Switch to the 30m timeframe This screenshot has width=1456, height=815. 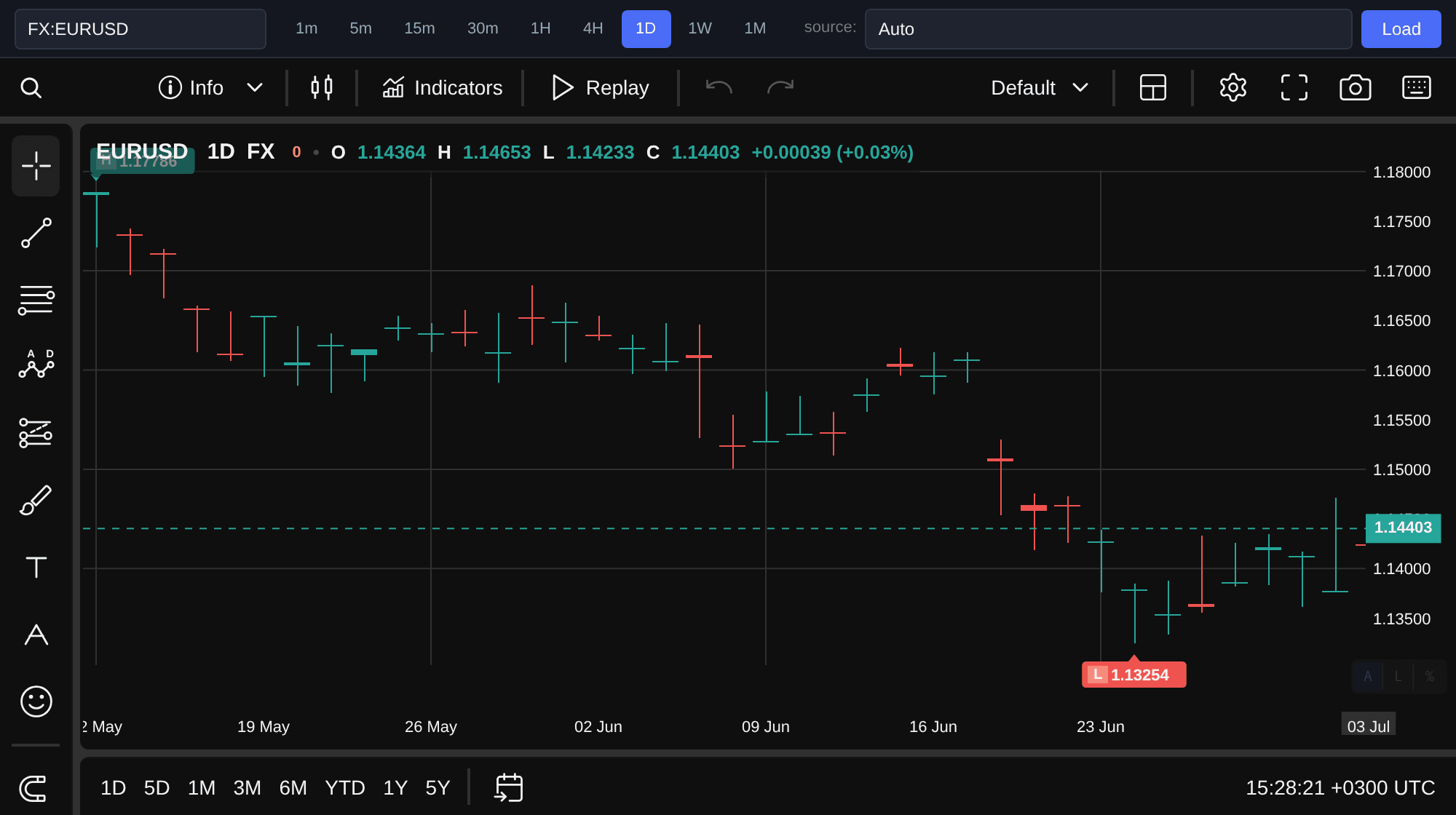click(483, 28)
